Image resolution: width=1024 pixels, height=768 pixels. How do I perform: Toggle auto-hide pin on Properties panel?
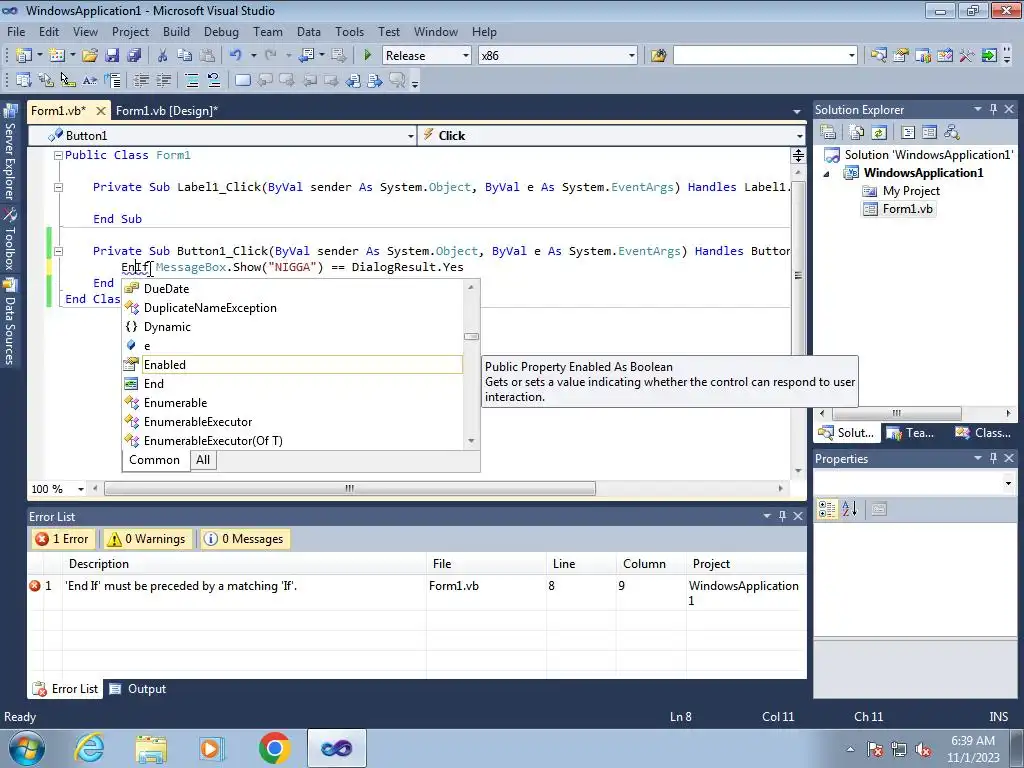click(x=993, y=458)
